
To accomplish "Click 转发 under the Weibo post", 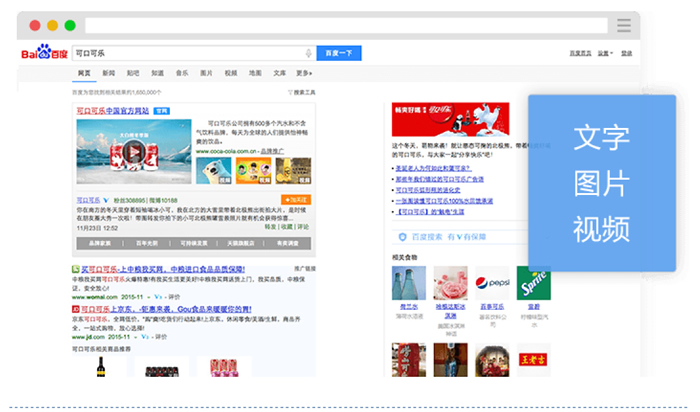I will pyautogui.click(x=271, y=227).
